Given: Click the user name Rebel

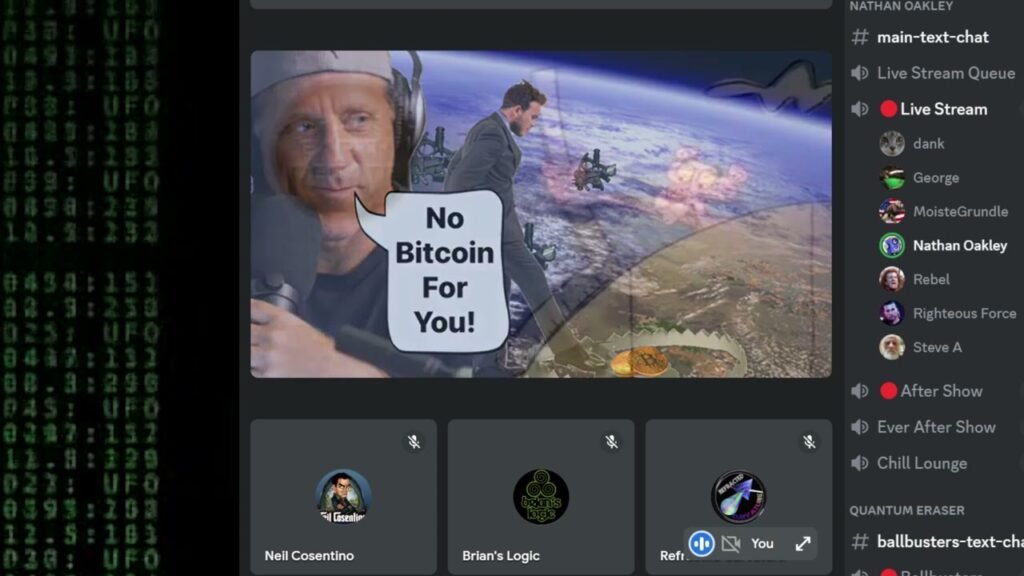Looking at the screenshot, I should coord(931,280).
